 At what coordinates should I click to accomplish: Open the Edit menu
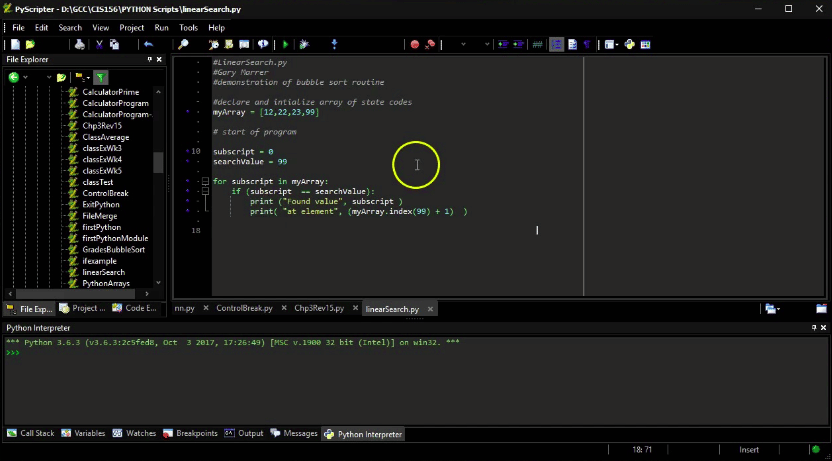(41, 28)
